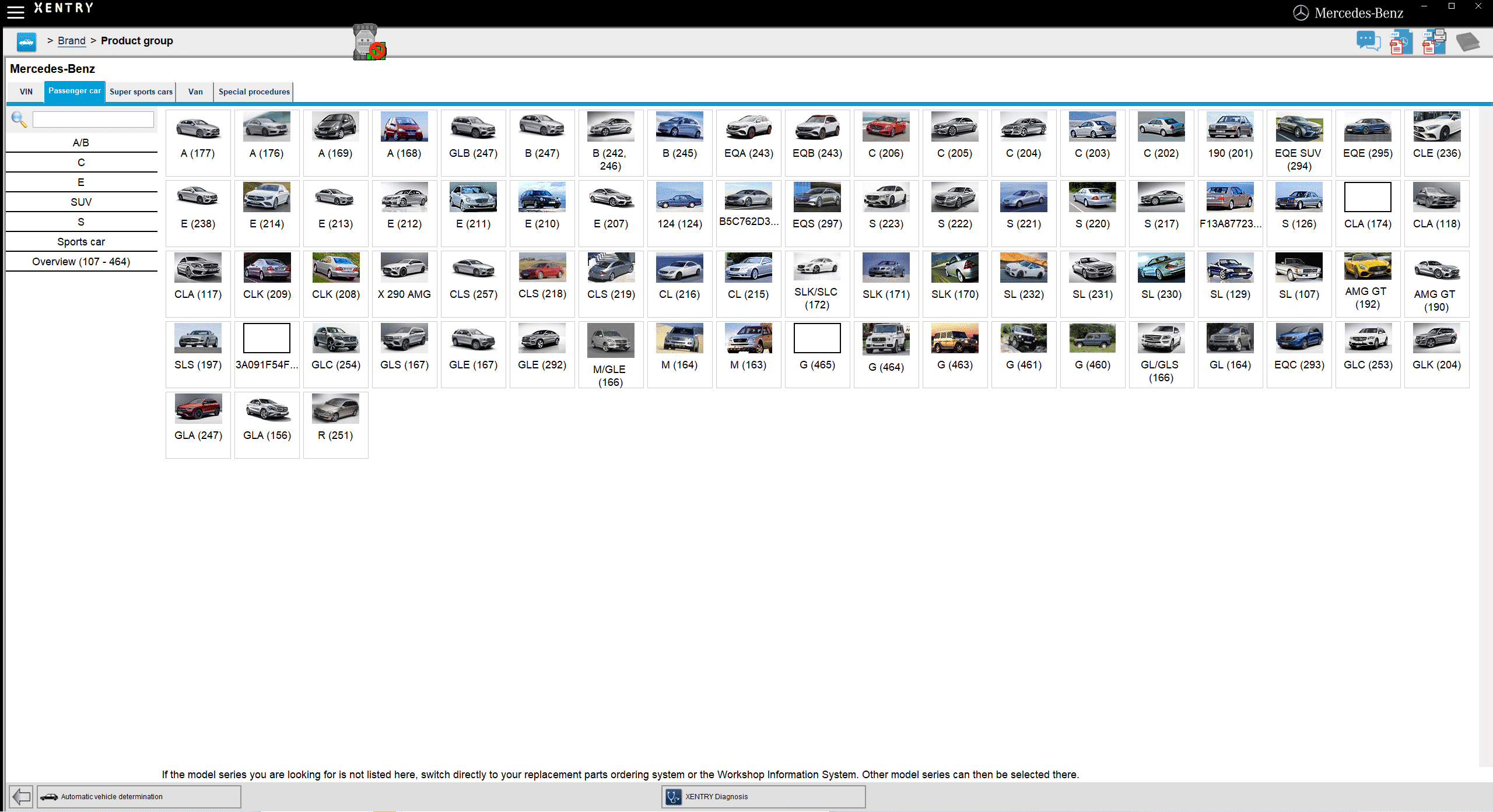This screenshot has height=812, width=1493.
Task: Pick the AMG GT (192) tile
Action: (1368, 284)
